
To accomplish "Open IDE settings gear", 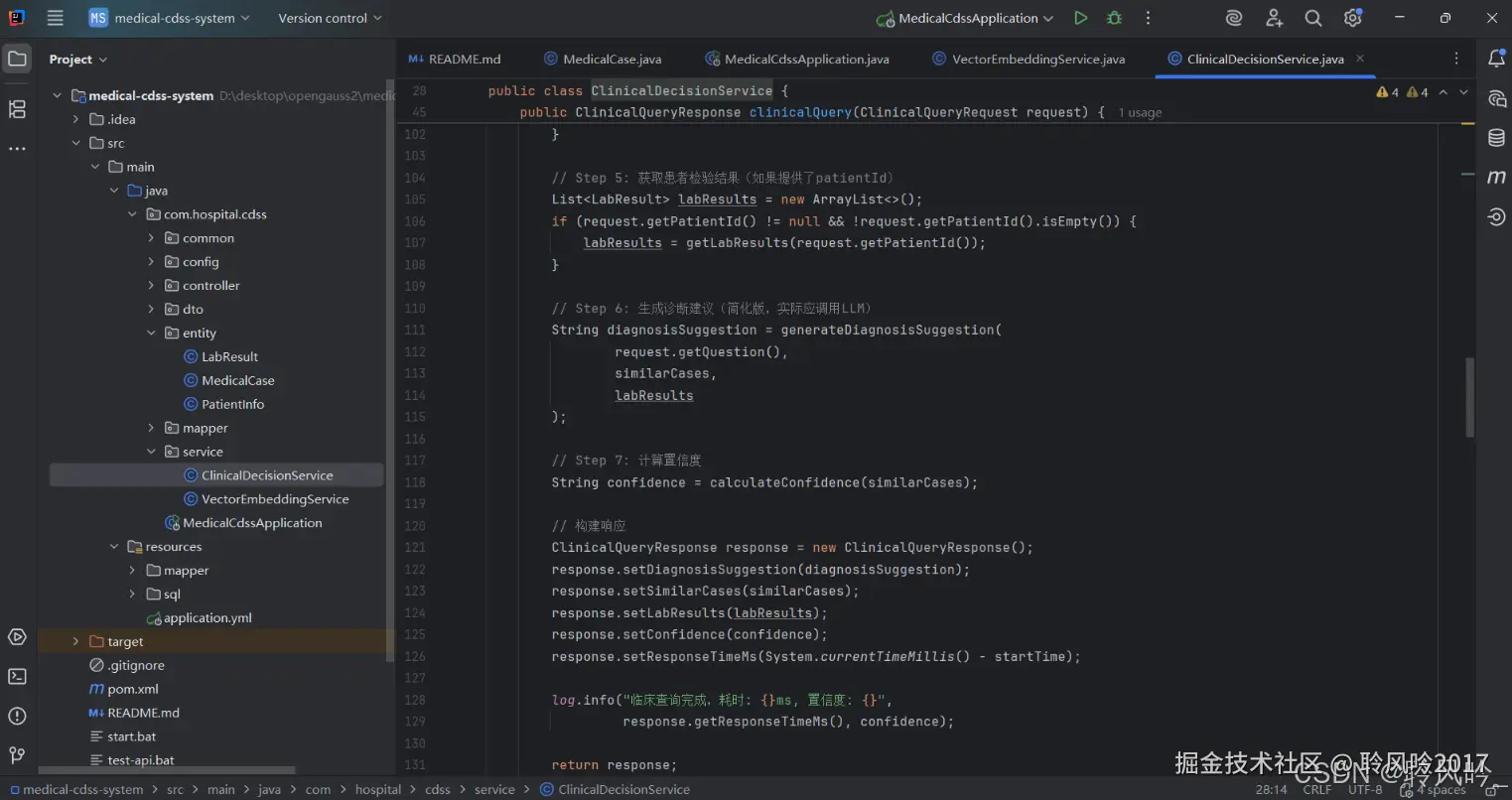I will [x=1352, y=18].
